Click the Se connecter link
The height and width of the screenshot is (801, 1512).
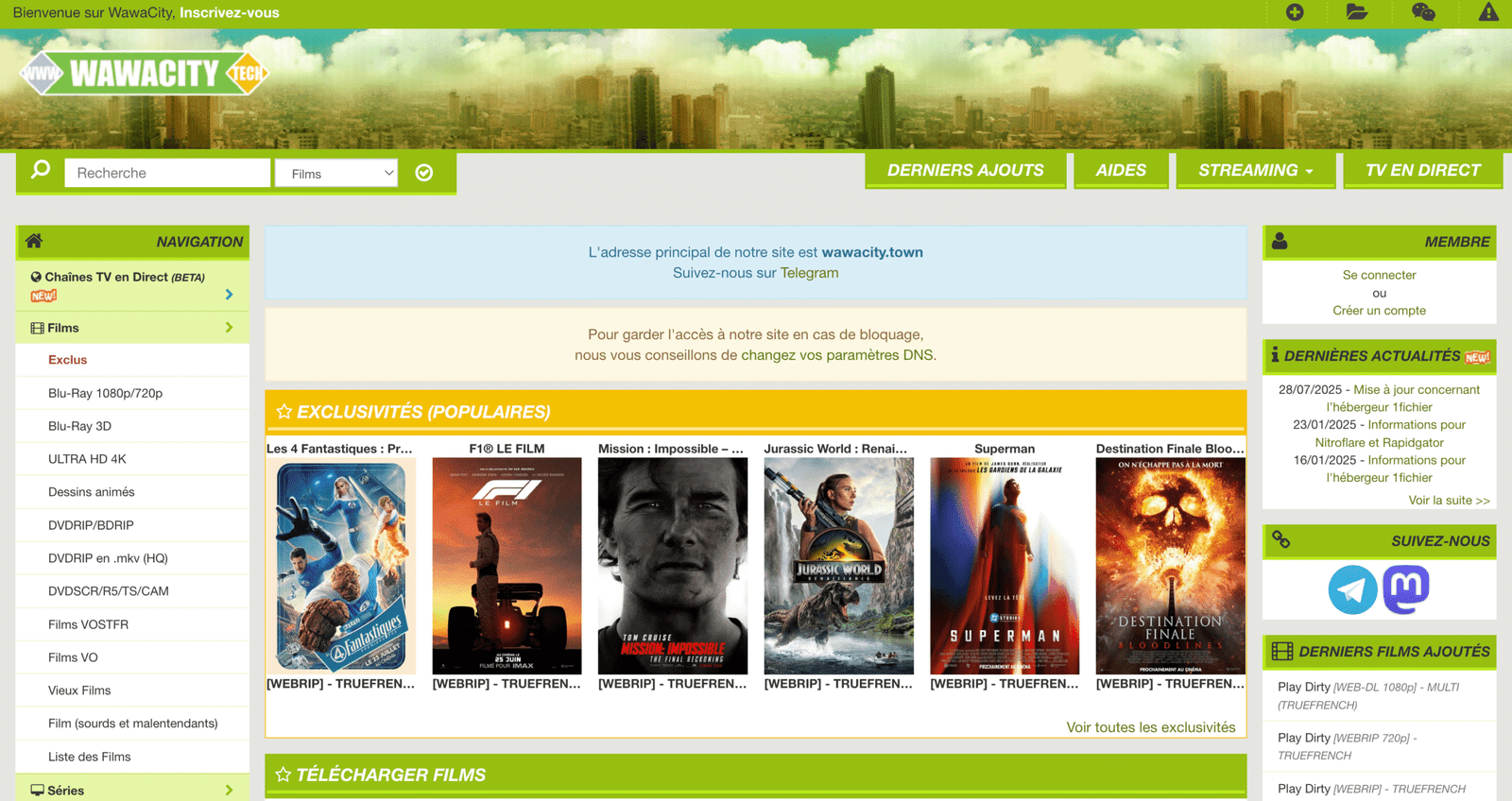1379,275
